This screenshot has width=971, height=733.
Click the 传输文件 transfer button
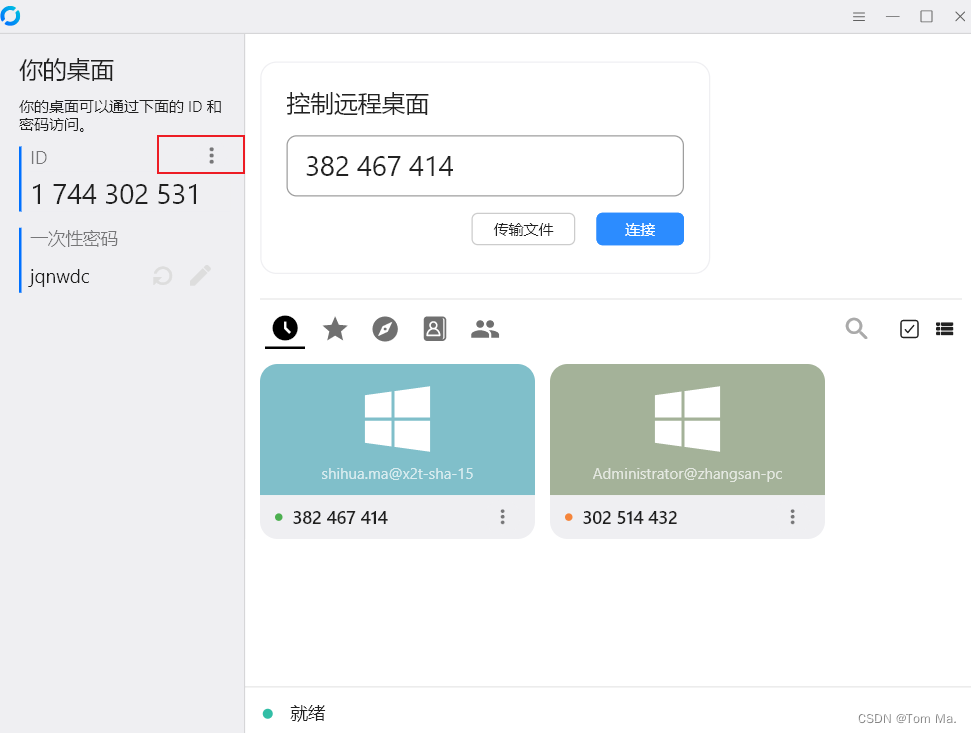(x=523, y=229)
